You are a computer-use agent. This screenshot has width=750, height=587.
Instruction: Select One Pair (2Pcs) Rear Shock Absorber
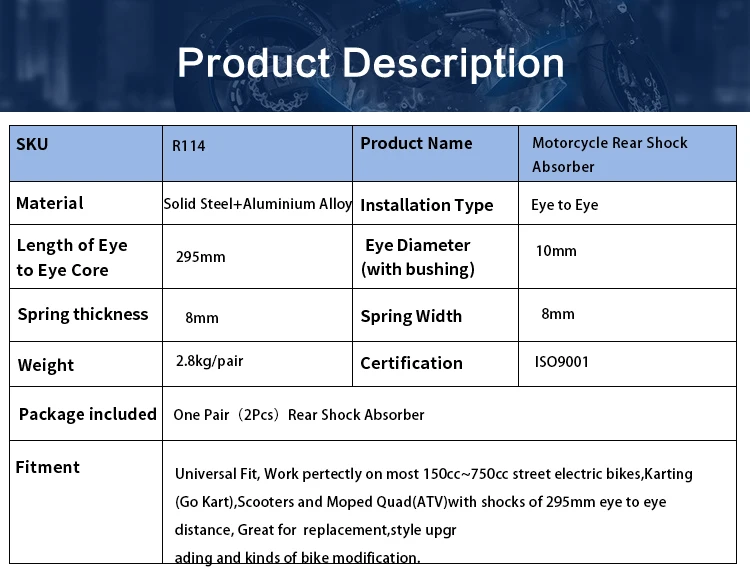[x=299, y=415]
